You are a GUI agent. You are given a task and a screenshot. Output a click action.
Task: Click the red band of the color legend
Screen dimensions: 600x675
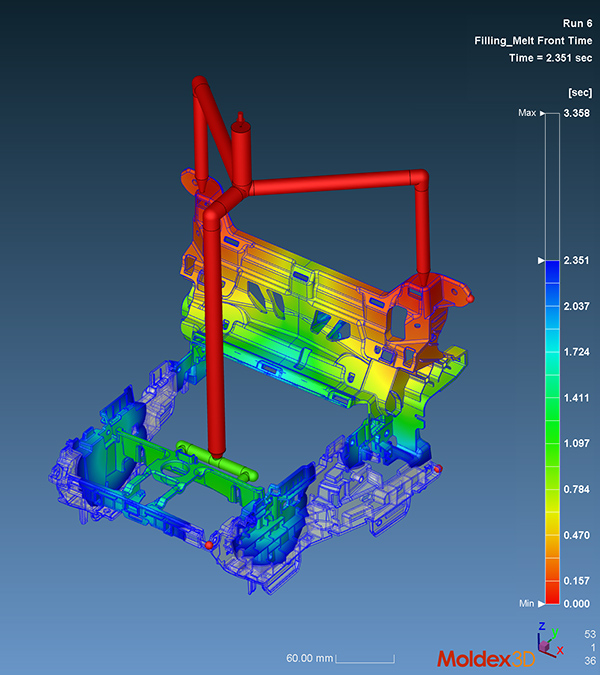(552, 592)
